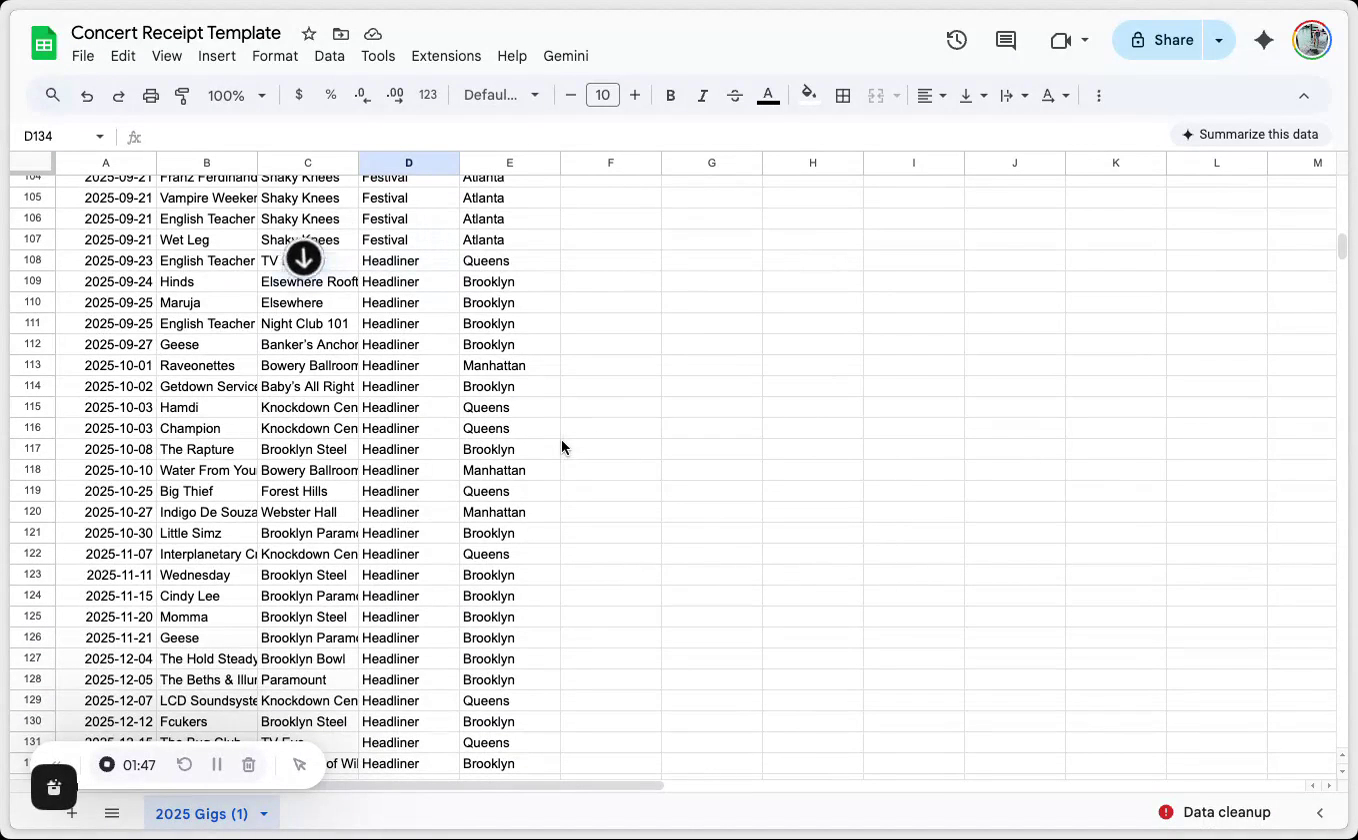Open the comments panel icon

(1006, 40)
